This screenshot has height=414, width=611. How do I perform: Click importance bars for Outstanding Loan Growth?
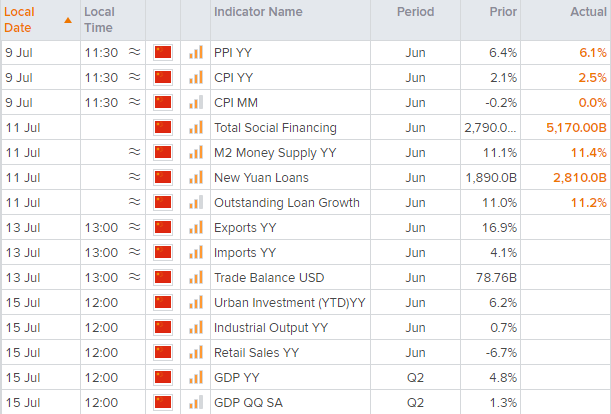tap(196, 203)
